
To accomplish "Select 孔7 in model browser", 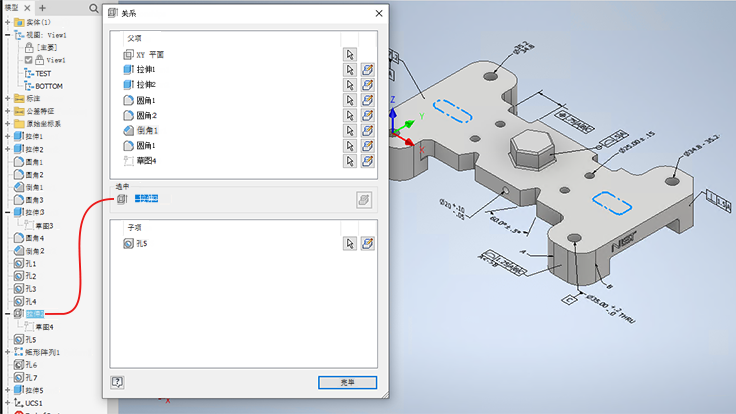I will point(31,377).
